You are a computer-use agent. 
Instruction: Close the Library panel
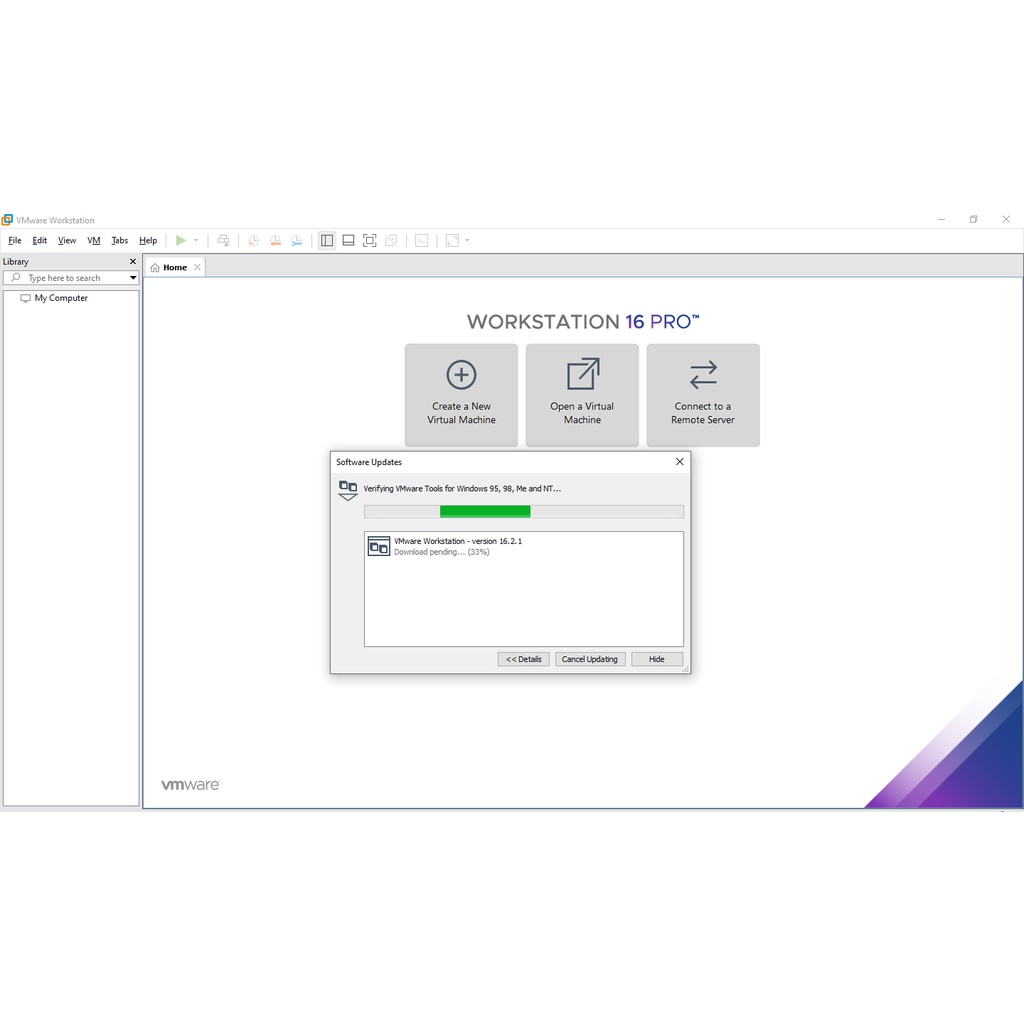coord(133,261)
